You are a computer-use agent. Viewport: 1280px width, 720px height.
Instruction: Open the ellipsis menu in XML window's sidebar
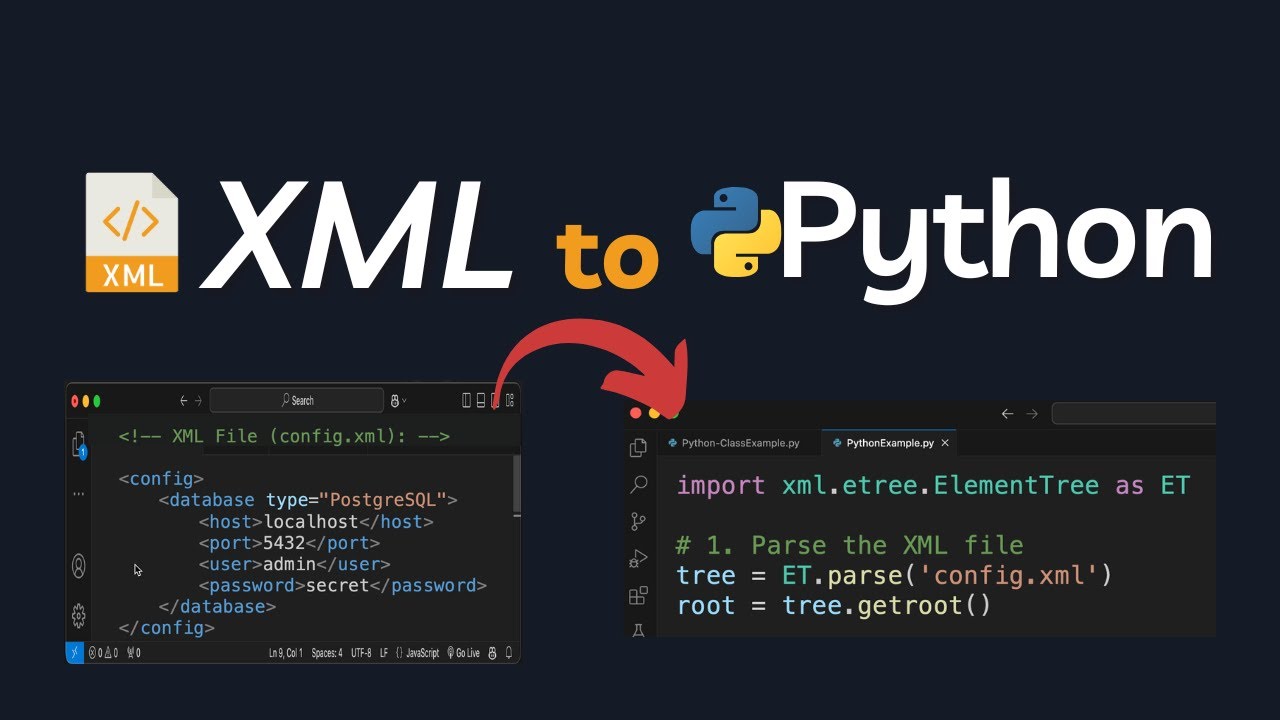tap(79, 494)
